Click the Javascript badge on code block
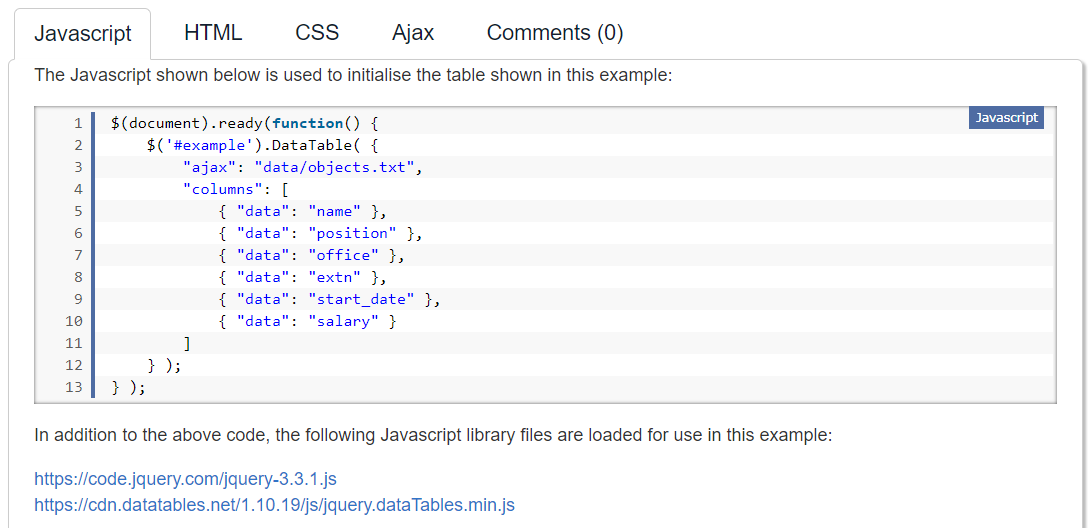This screenshot has width=1088, height=528. tap(1006, 118)
